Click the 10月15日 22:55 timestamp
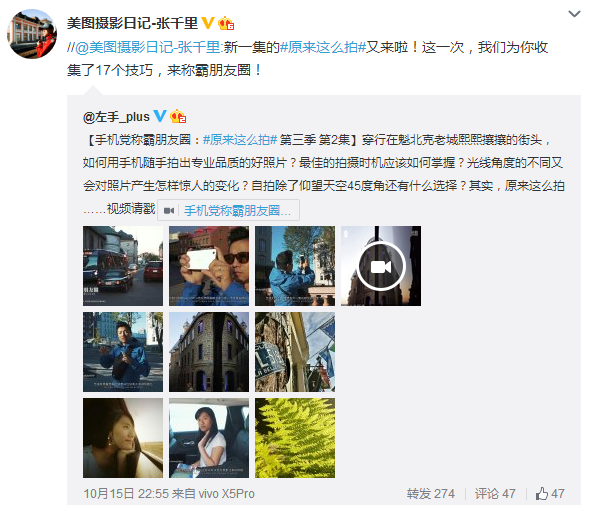The width and height of the screenshot is (595, 505). point(126,494)
